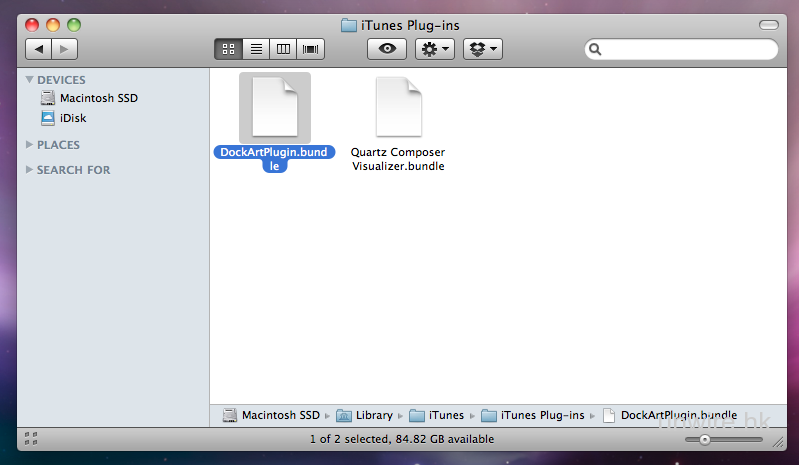The height and width of the screenshot is (465, 799).
Task: Expand the PLACES sidebar section
Action: click(30, 145)
